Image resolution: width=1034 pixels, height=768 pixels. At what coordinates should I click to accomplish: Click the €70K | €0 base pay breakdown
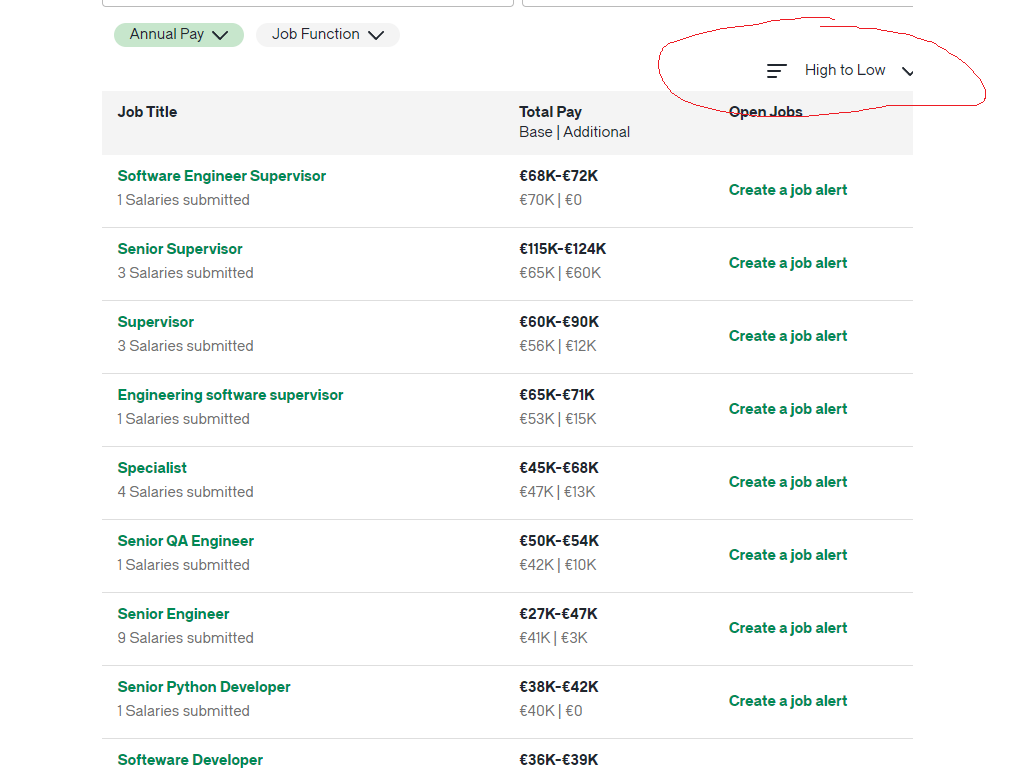coord(551,200)
